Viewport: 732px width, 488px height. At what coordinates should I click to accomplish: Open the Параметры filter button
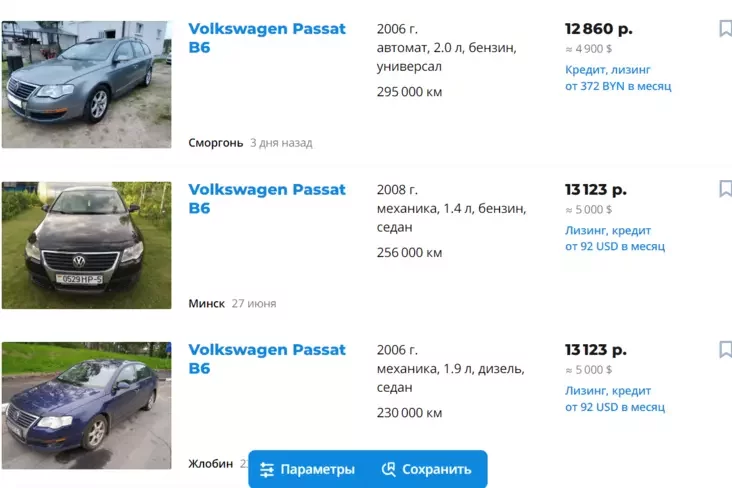tap(308, 469)
